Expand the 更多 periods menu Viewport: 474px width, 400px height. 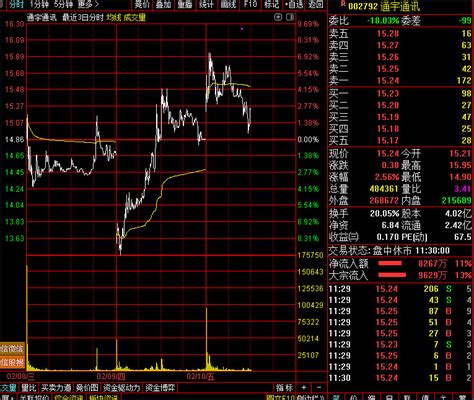[x=88, y=4]
